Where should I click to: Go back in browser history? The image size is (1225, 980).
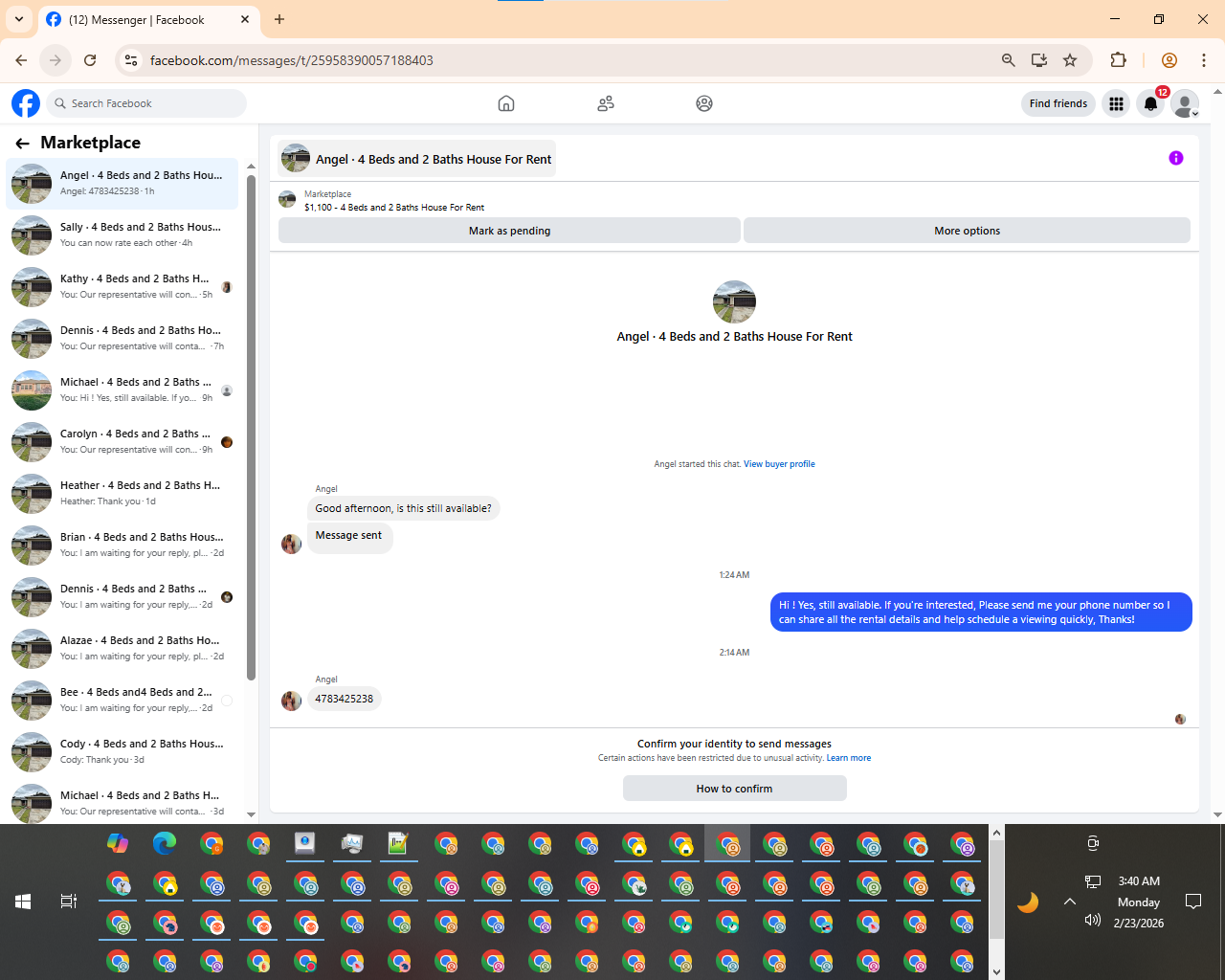tap(21, 60)
